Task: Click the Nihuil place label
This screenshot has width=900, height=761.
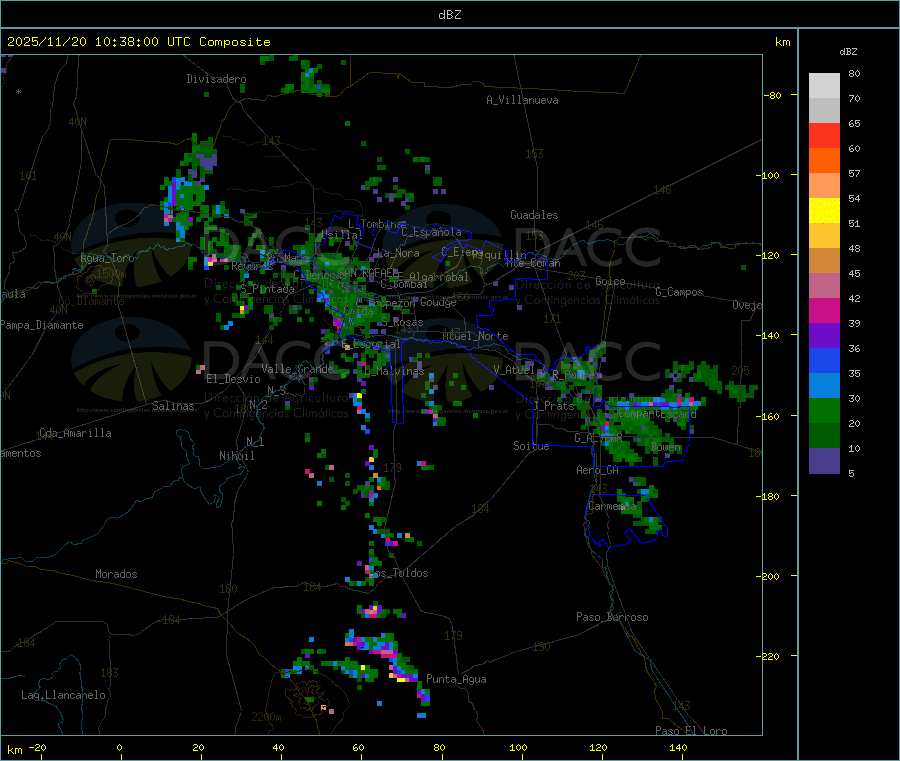Action: 237,456
